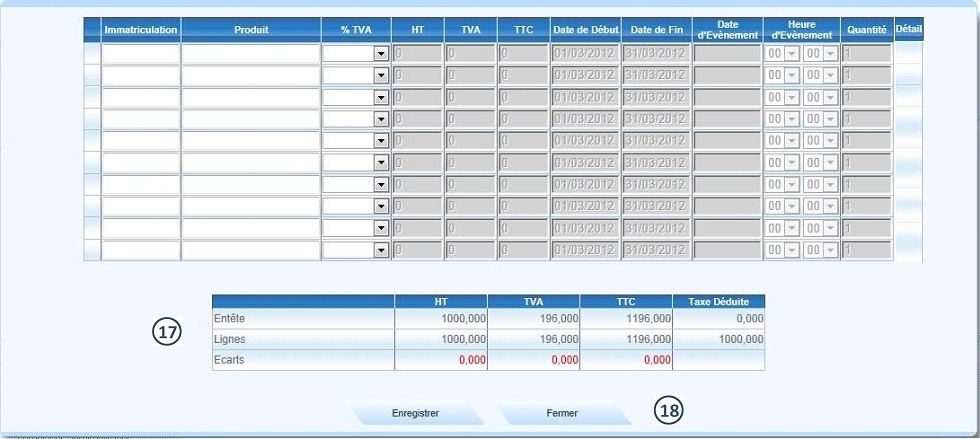Click the first row Date de Fin field
Screen dimensions: 980x439
pyautogui.click(x=656, y=54)
